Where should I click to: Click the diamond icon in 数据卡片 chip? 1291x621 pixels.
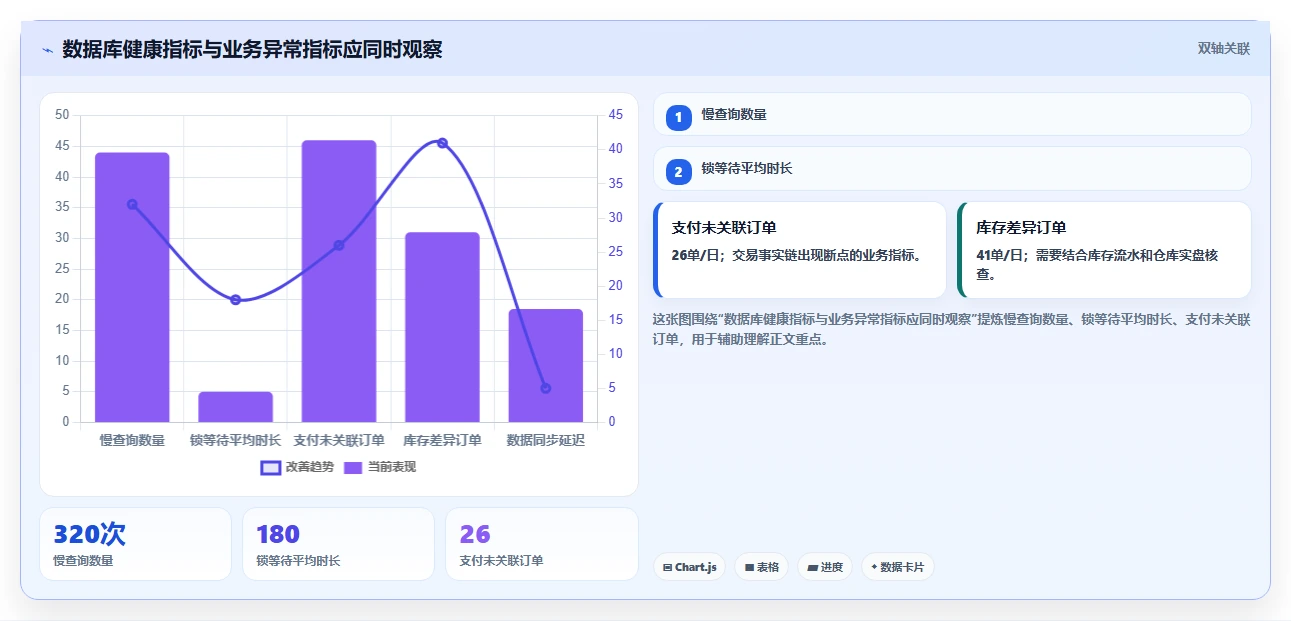874,567
